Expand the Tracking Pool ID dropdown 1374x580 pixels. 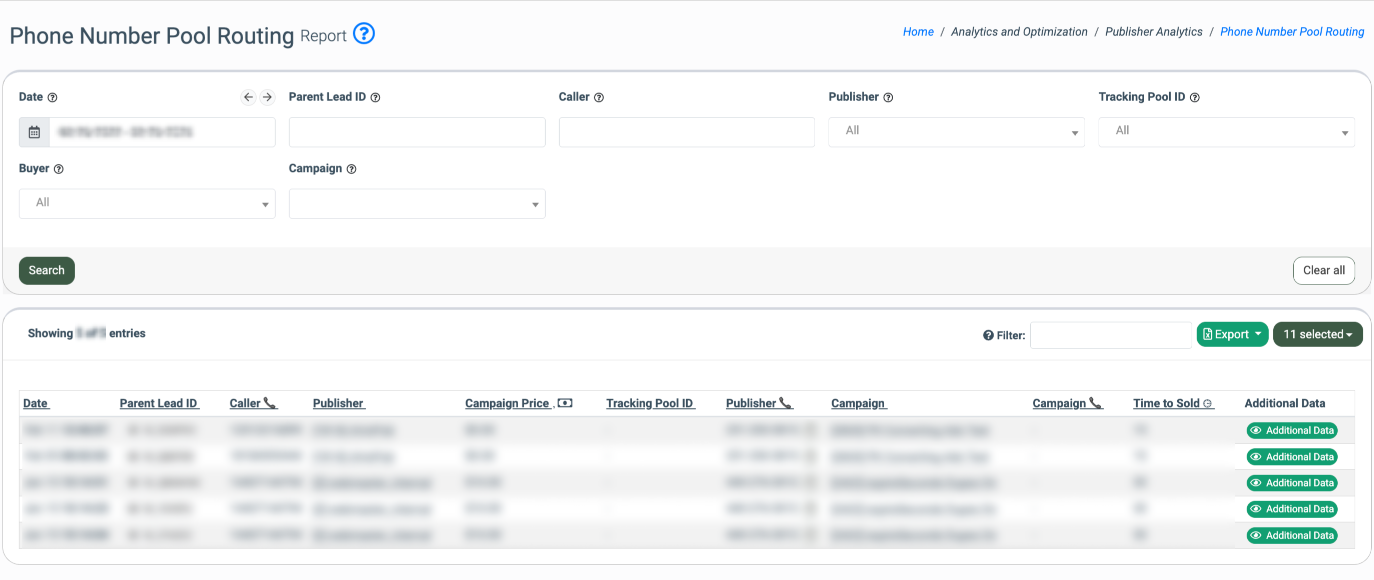[1226, 132]
